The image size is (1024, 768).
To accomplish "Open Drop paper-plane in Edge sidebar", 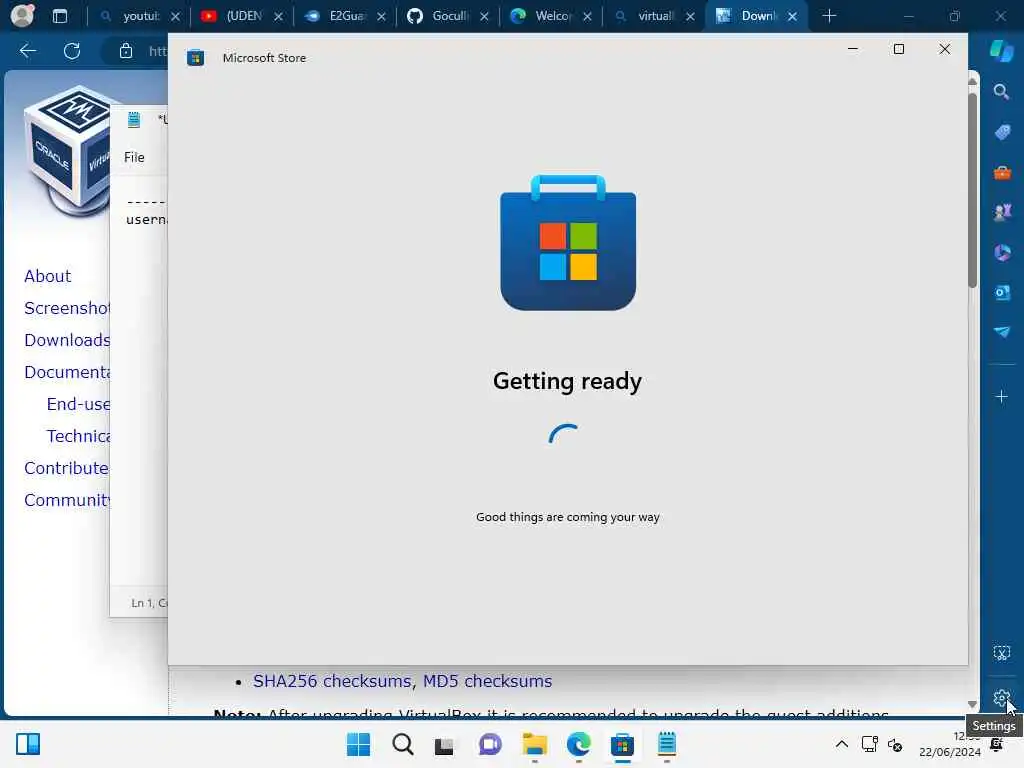I will 1002,332.
